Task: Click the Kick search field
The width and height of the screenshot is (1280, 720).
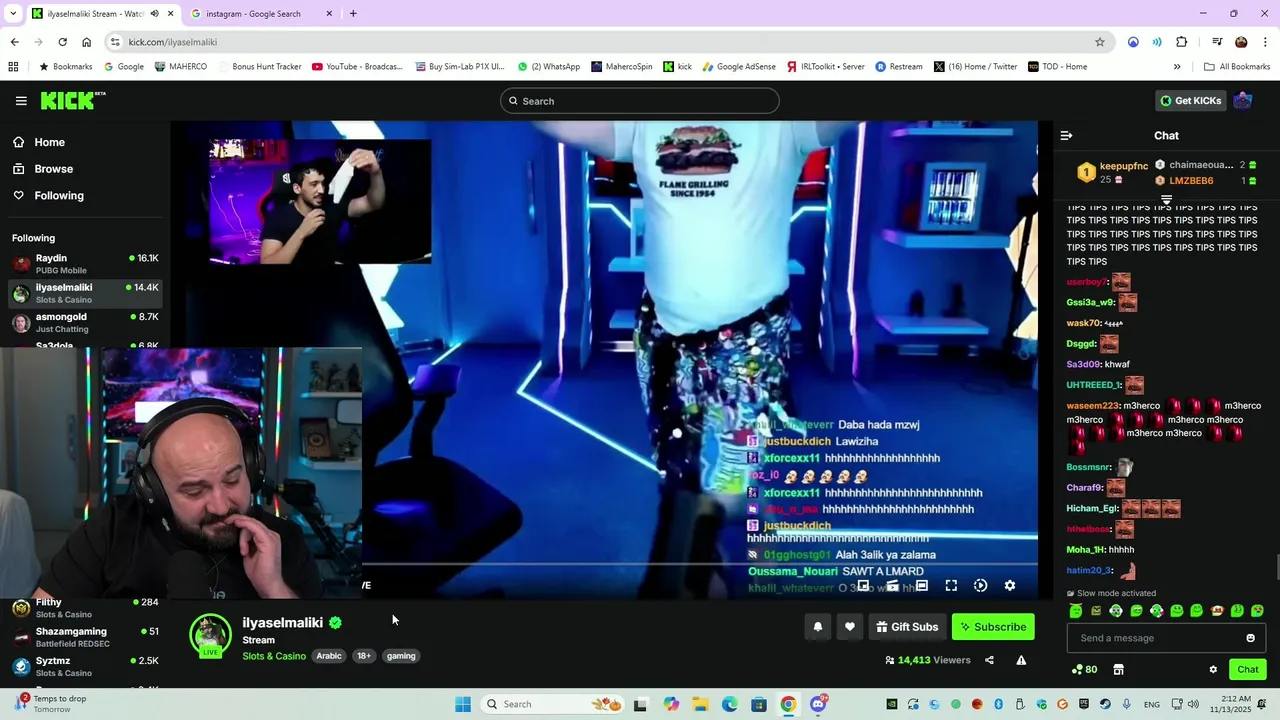Action: point(640,101)
